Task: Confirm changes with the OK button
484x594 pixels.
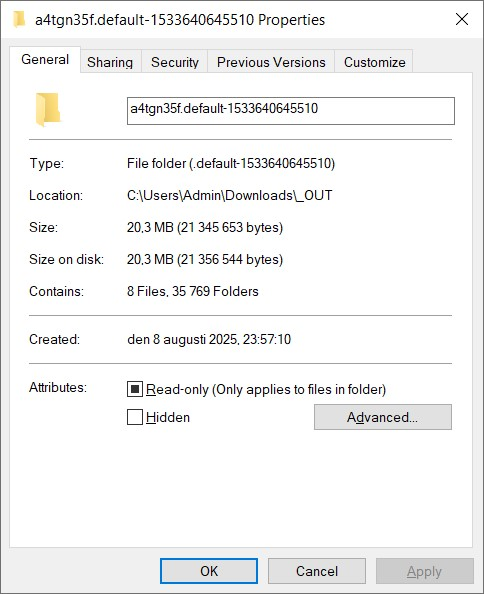Action: [x=209, y=571]
